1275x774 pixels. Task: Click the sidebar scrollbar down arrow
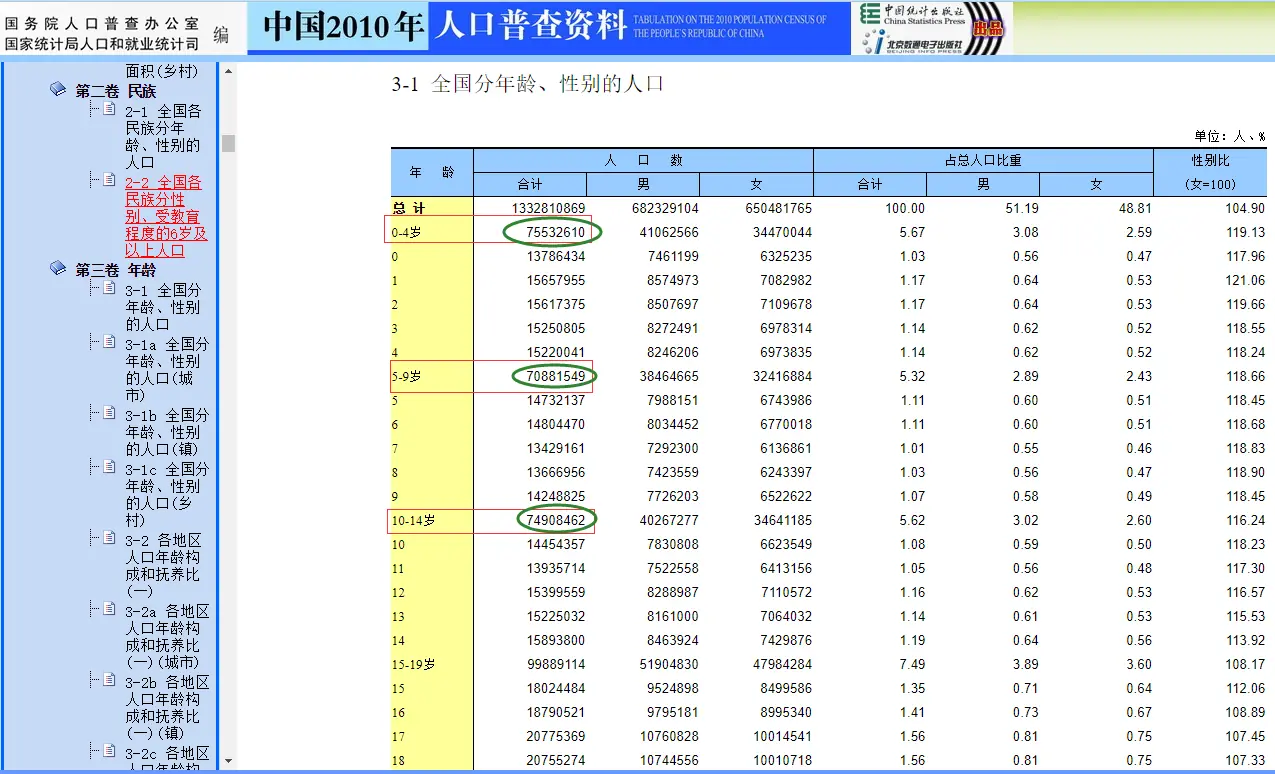pos(228,761)
